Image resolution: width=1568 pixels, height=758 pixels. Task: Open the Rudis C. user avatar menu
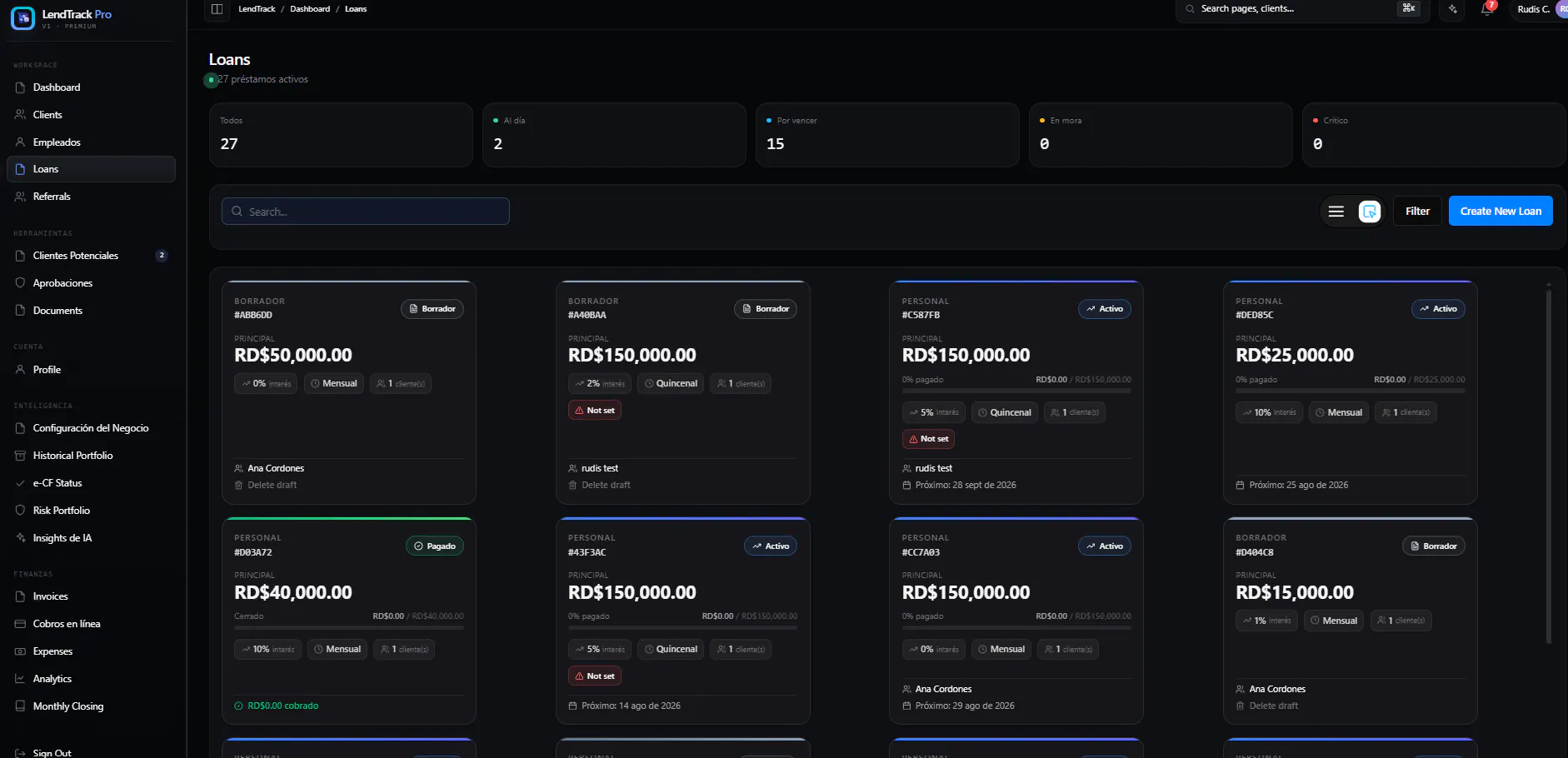click(1541, 9)
